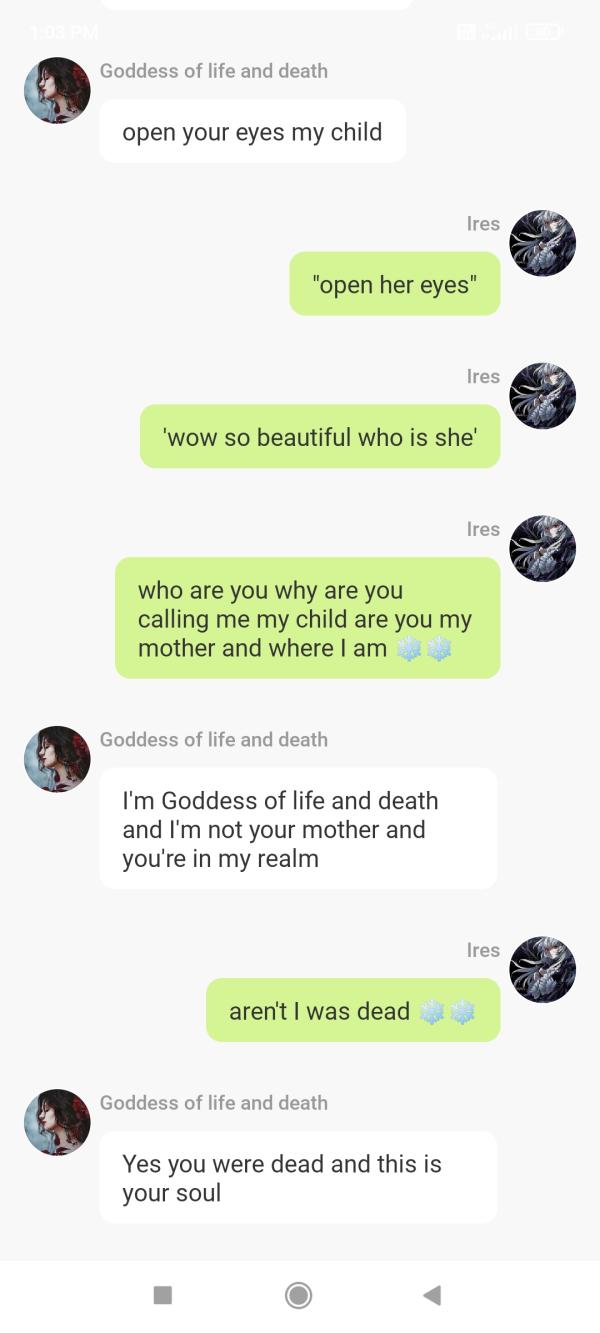This screenshot has width=600, height=1333.
Task: Select the "open your eyes my child" bubble
Action: 253,131
